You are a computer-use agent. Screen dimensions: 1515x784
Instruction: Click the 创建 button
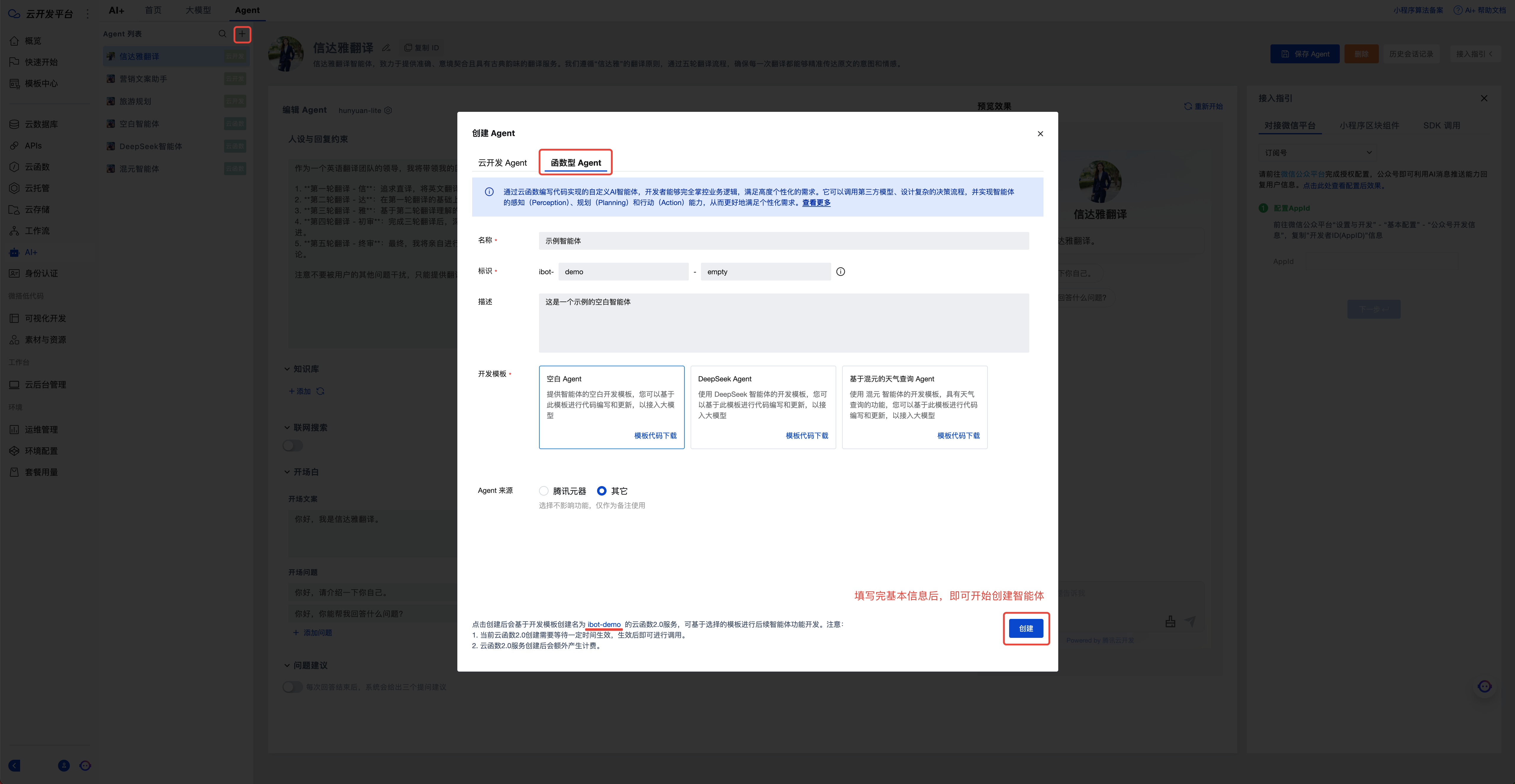click(x=1026, y=628)
